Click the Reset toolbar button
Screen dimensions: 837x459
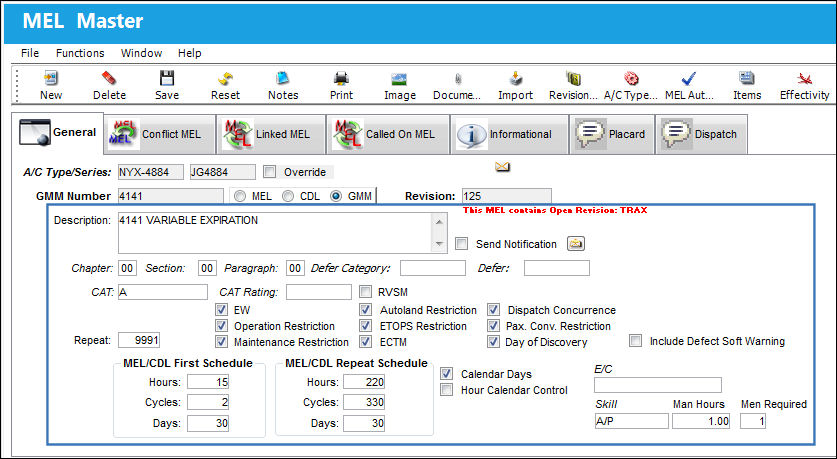pos(225,86)
